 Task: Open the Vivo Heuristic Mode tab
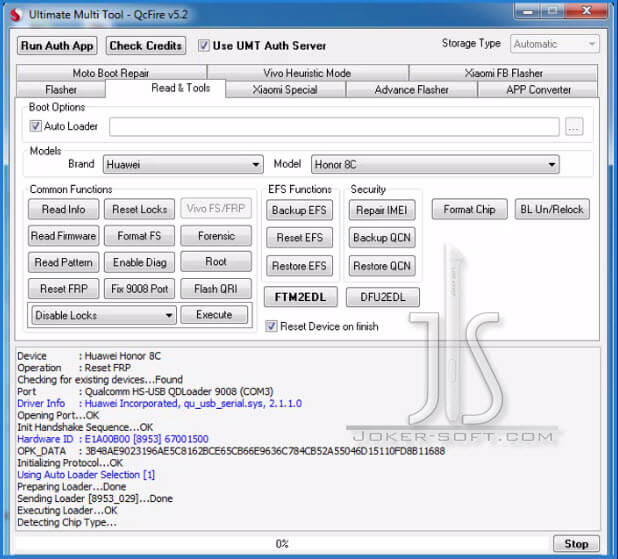pos(307,73)
